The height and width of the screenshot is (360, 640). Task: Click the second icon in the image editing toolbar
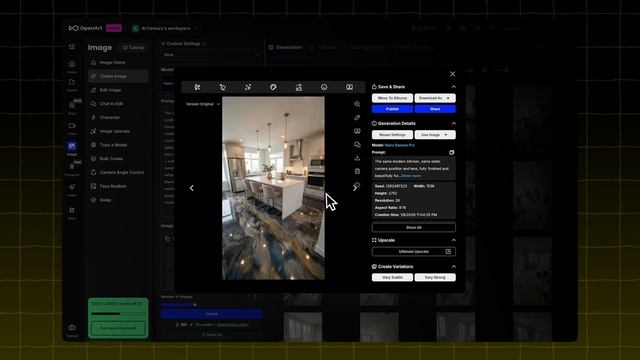222,87
